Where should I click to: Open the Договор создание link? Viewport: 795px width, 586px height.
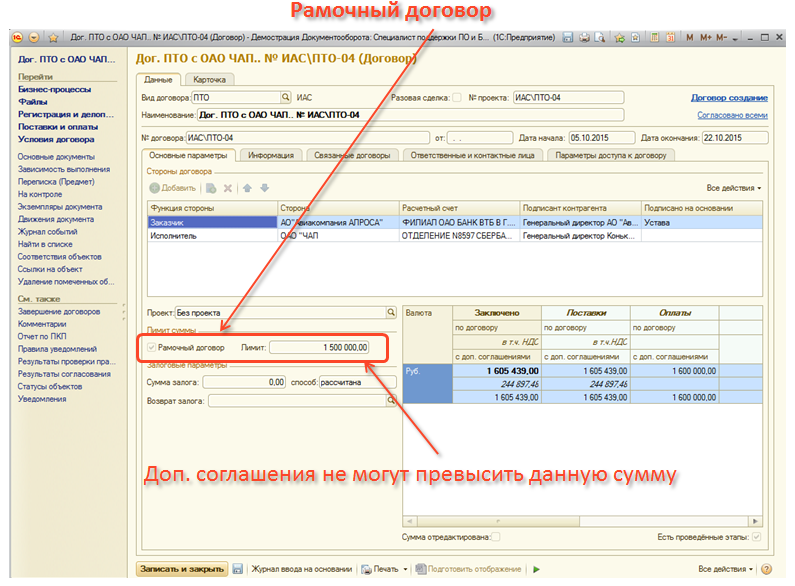pyautogui.click(x=728, y=98)
